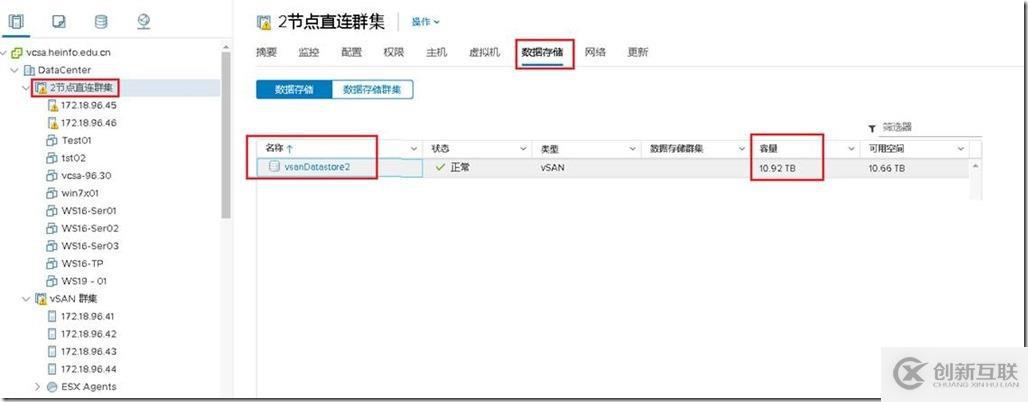This screenshot has height=402, width=1028.
Task: Click VM icon beside WS16-TP
Action: [x=53, y=264]
